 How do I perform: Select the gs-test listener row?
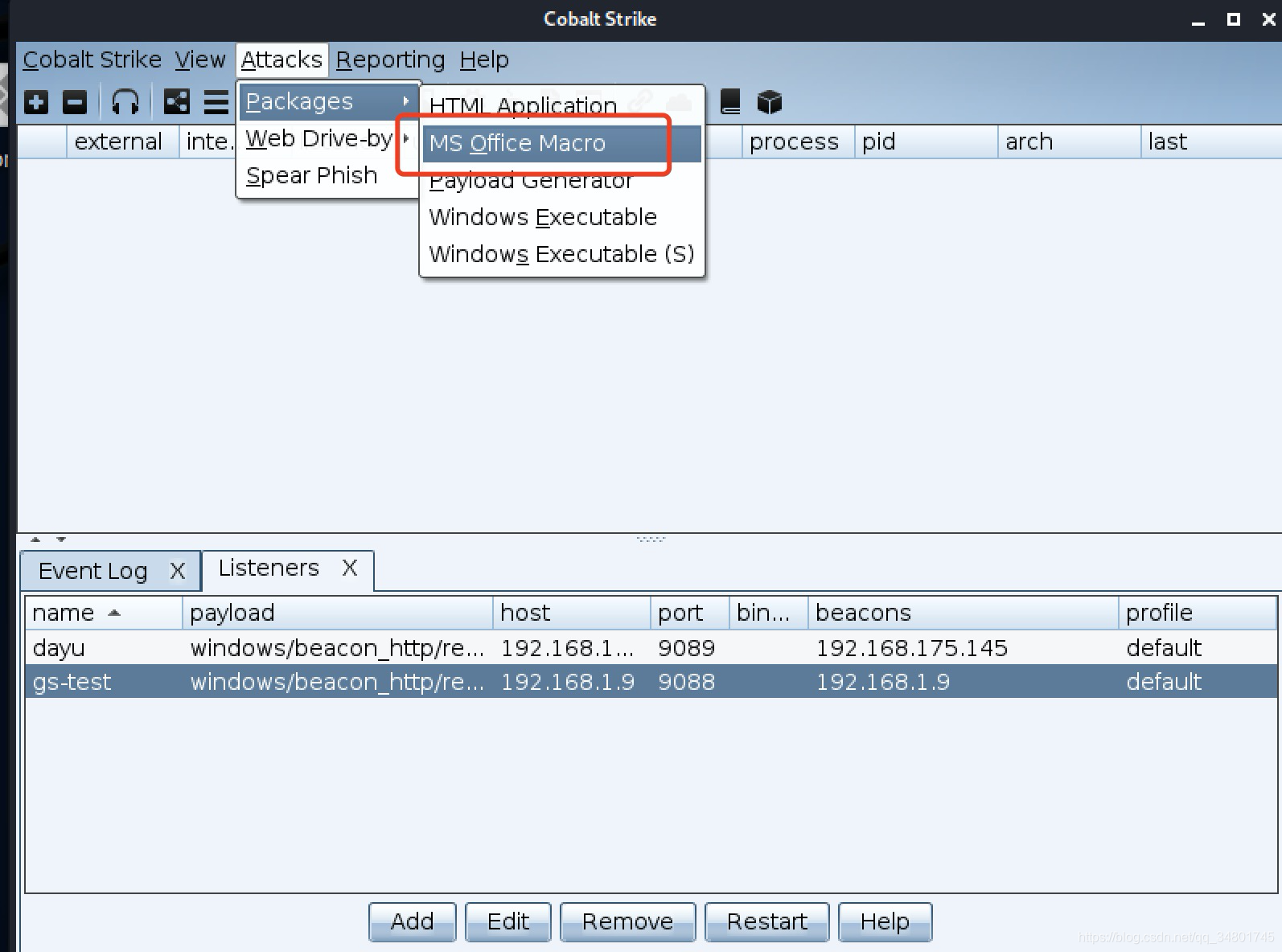click(651, 682)
